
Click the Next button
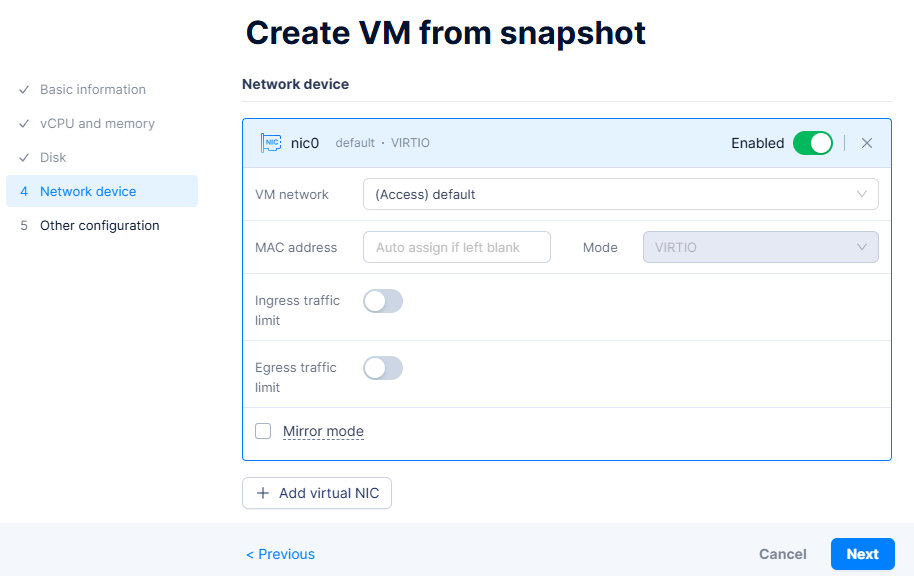(x=862, y=554)
